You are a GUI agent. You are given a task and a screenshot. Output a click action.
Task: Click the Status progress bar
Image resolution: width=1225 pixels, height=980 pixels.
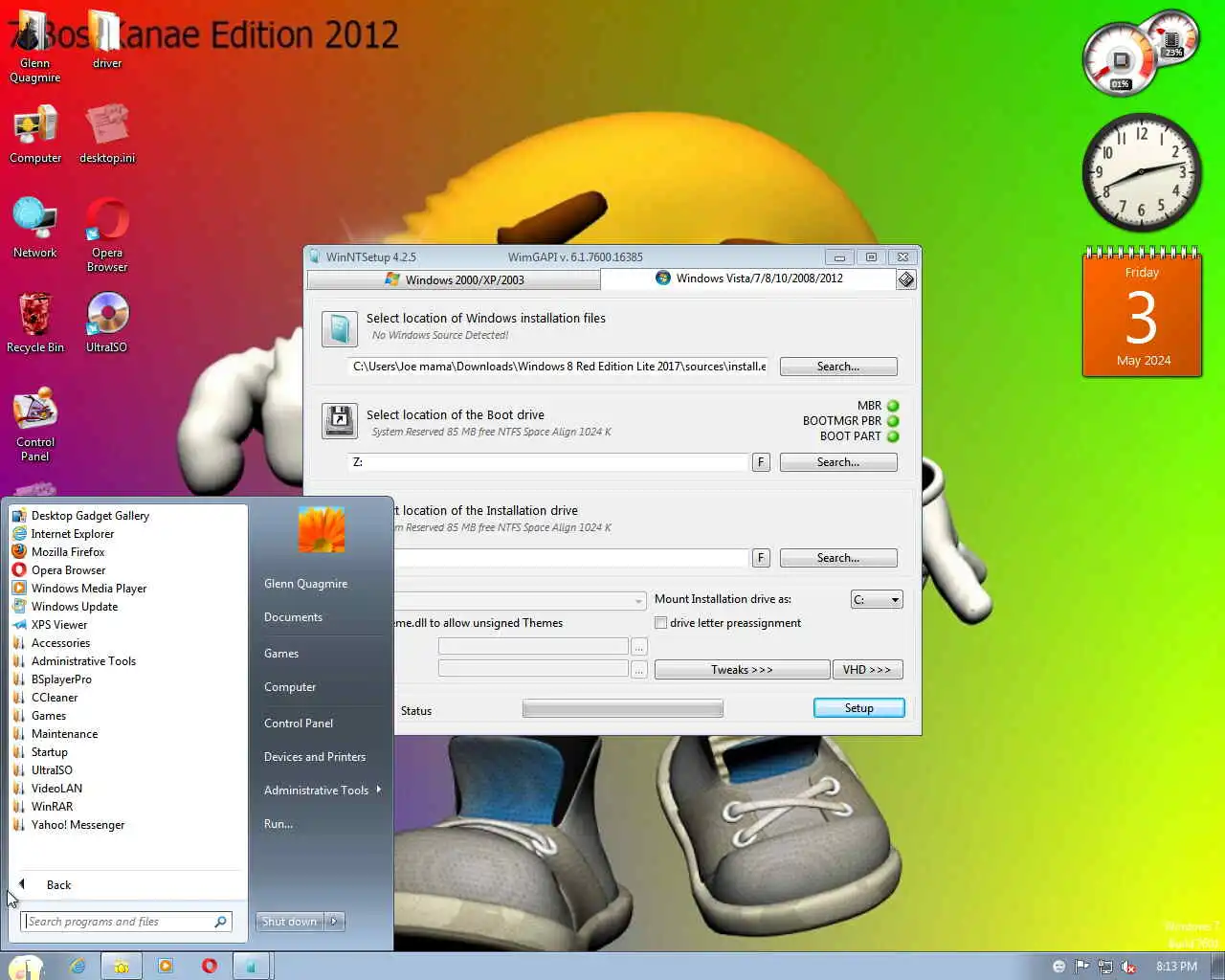pyautogui.click(x=622, y=709)
